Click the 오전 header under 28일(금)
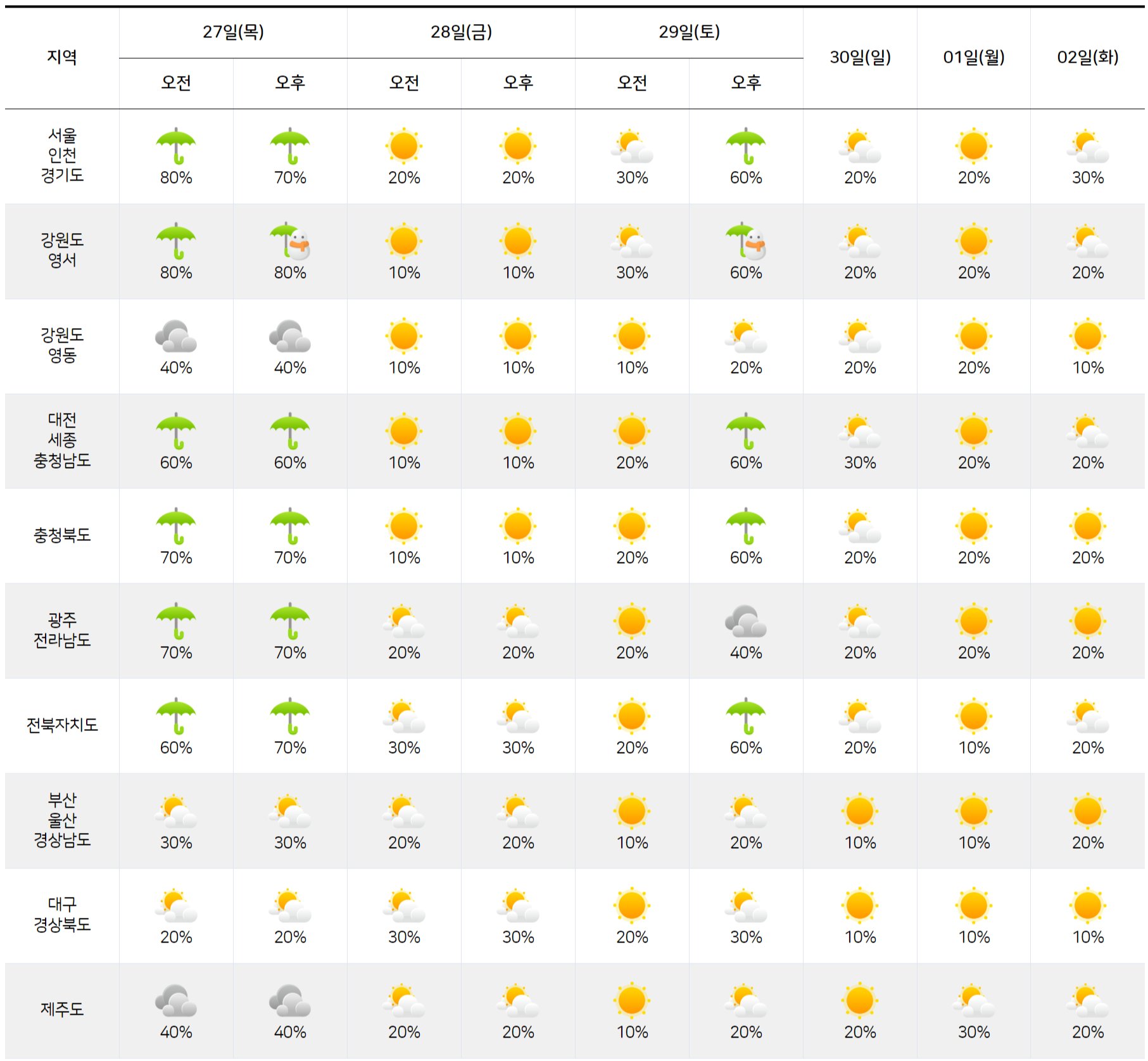 (x=405, y=82)
